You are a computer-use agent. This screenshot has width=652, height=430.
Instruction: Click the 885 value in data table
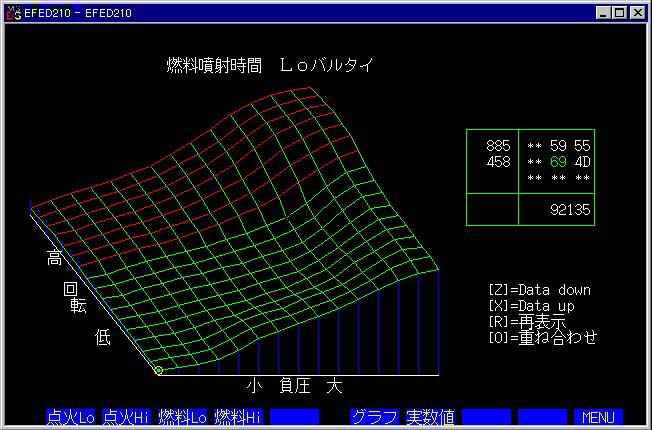498,146
